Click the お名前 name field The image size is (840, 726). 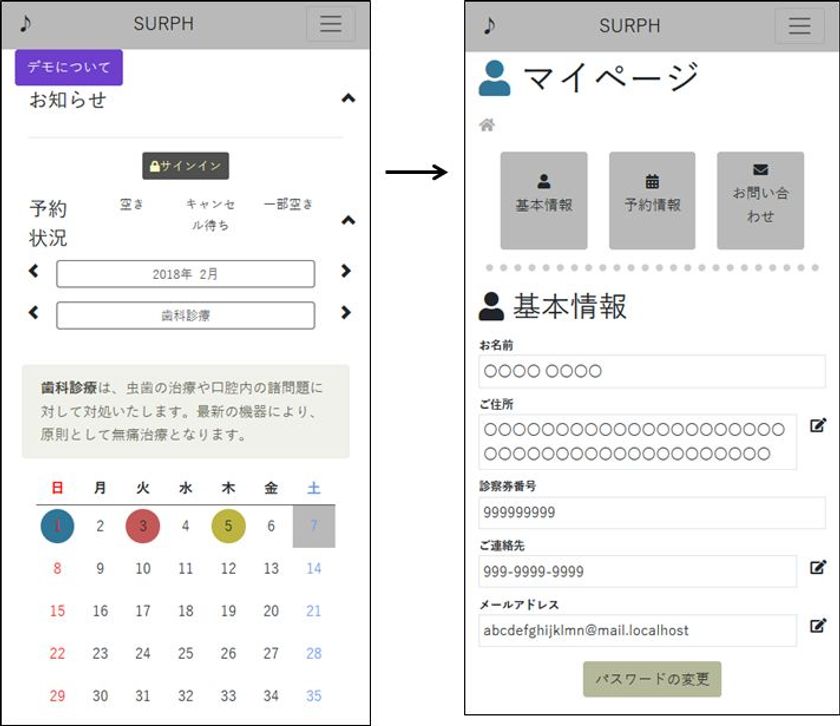point(652,371)
